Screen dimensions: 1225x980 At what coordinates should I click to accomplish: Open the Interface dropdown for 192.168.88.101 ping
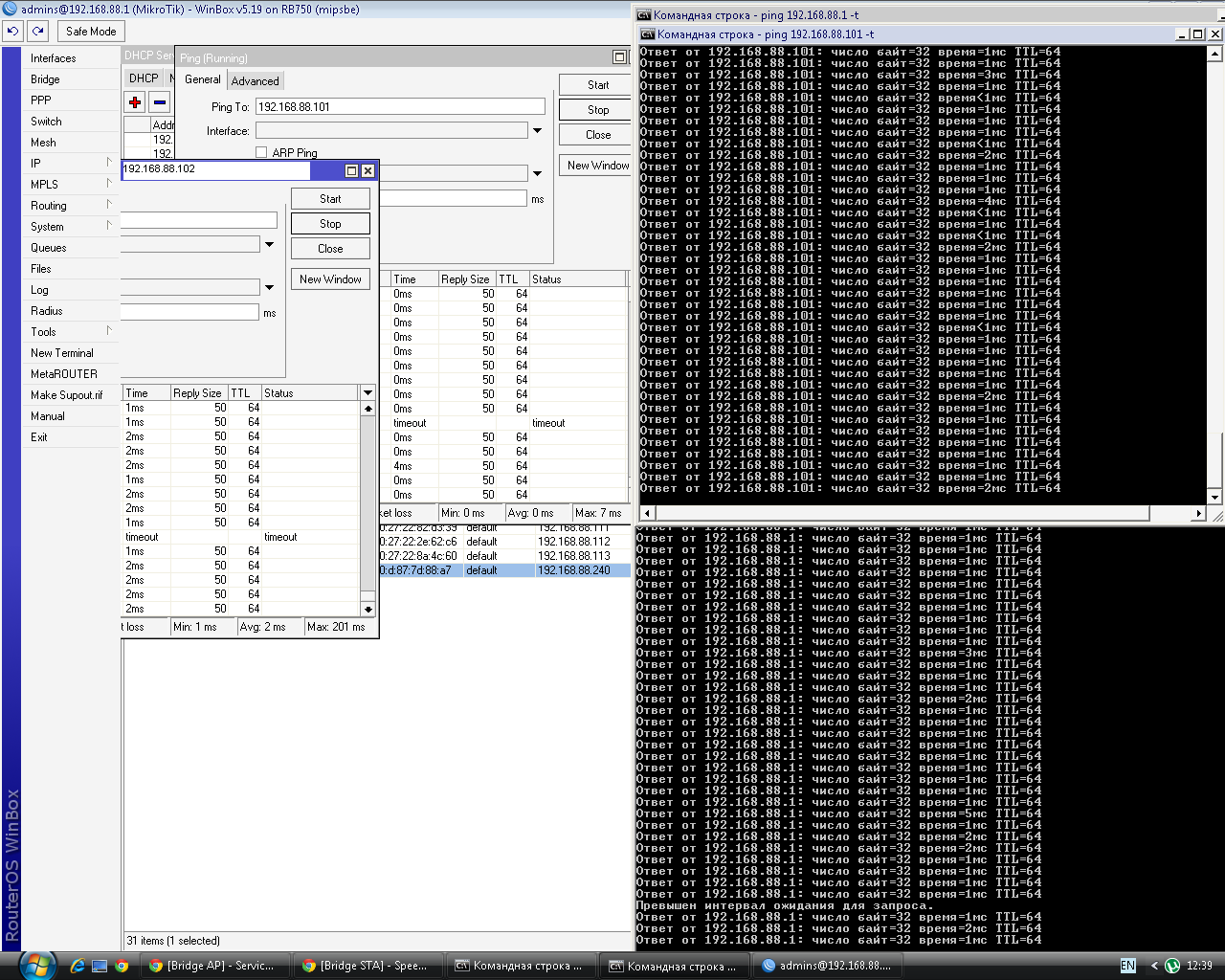537,131
